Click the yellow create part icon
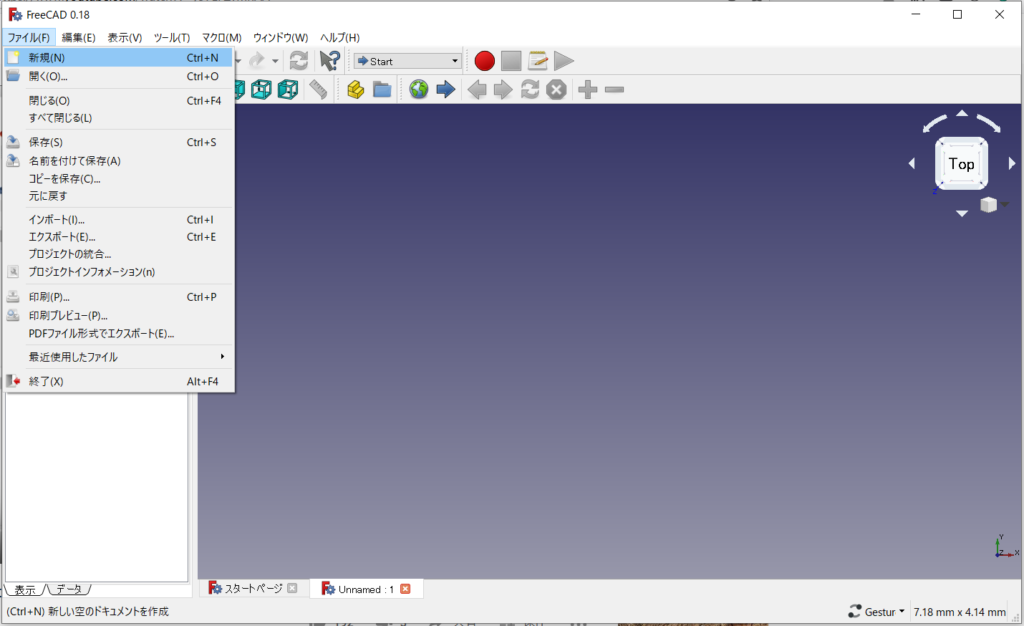1024x626 pixels. (x=355, y=90)
